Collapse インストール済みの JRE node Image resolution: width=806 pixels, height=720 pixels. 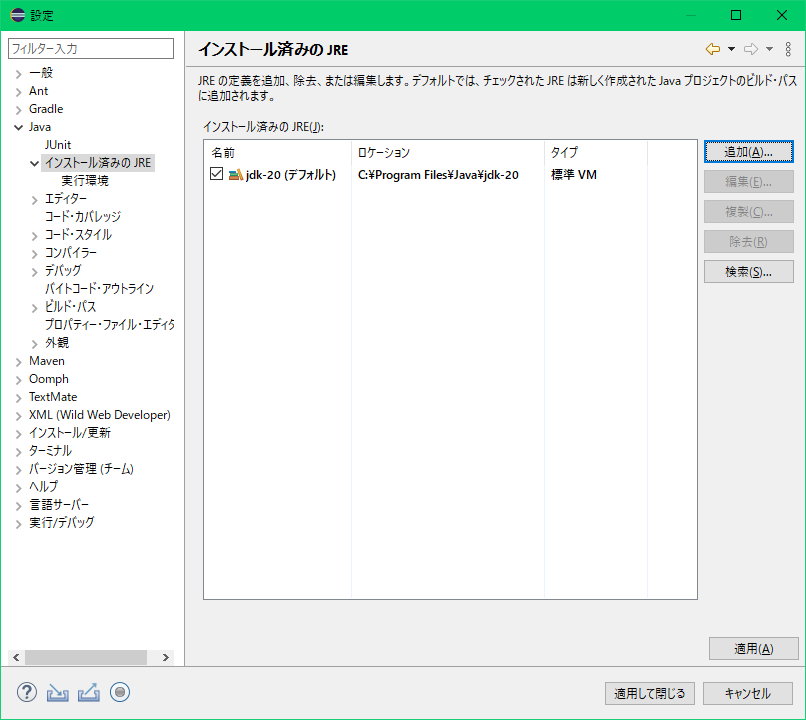point(34,164)
